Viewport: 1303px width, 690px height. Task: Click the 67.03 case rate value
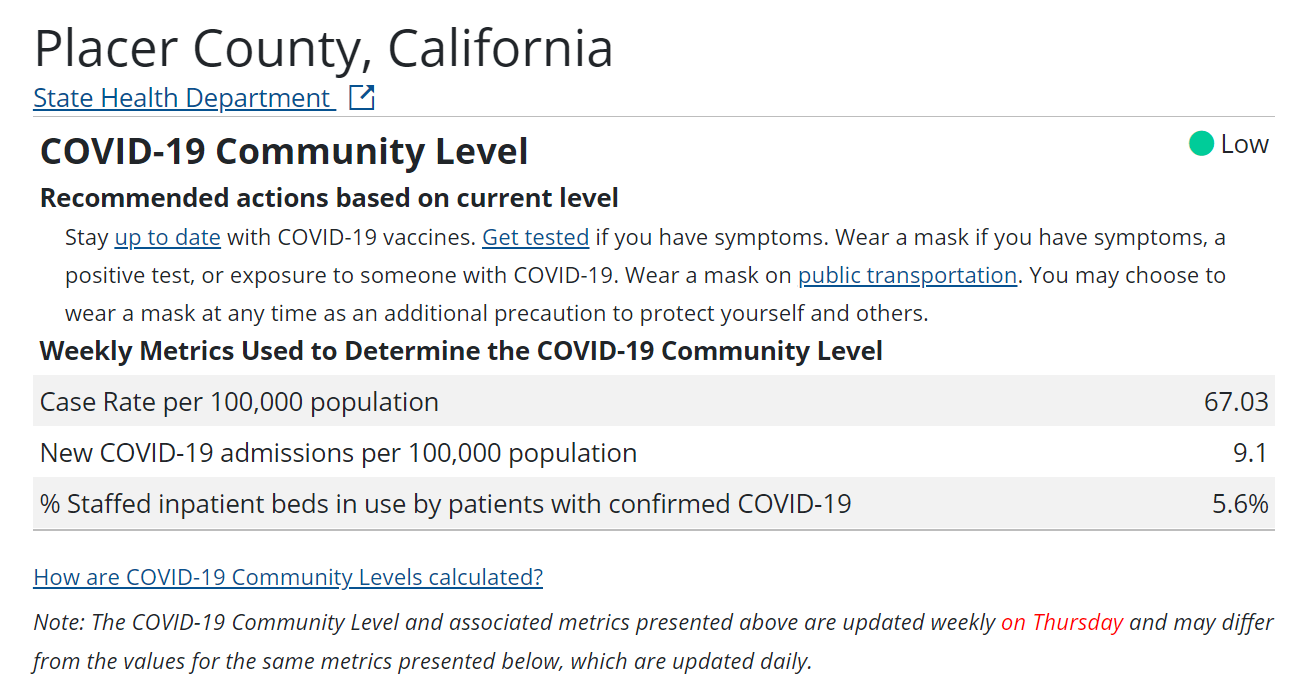pyautogui.click(x=1236, y=402)
